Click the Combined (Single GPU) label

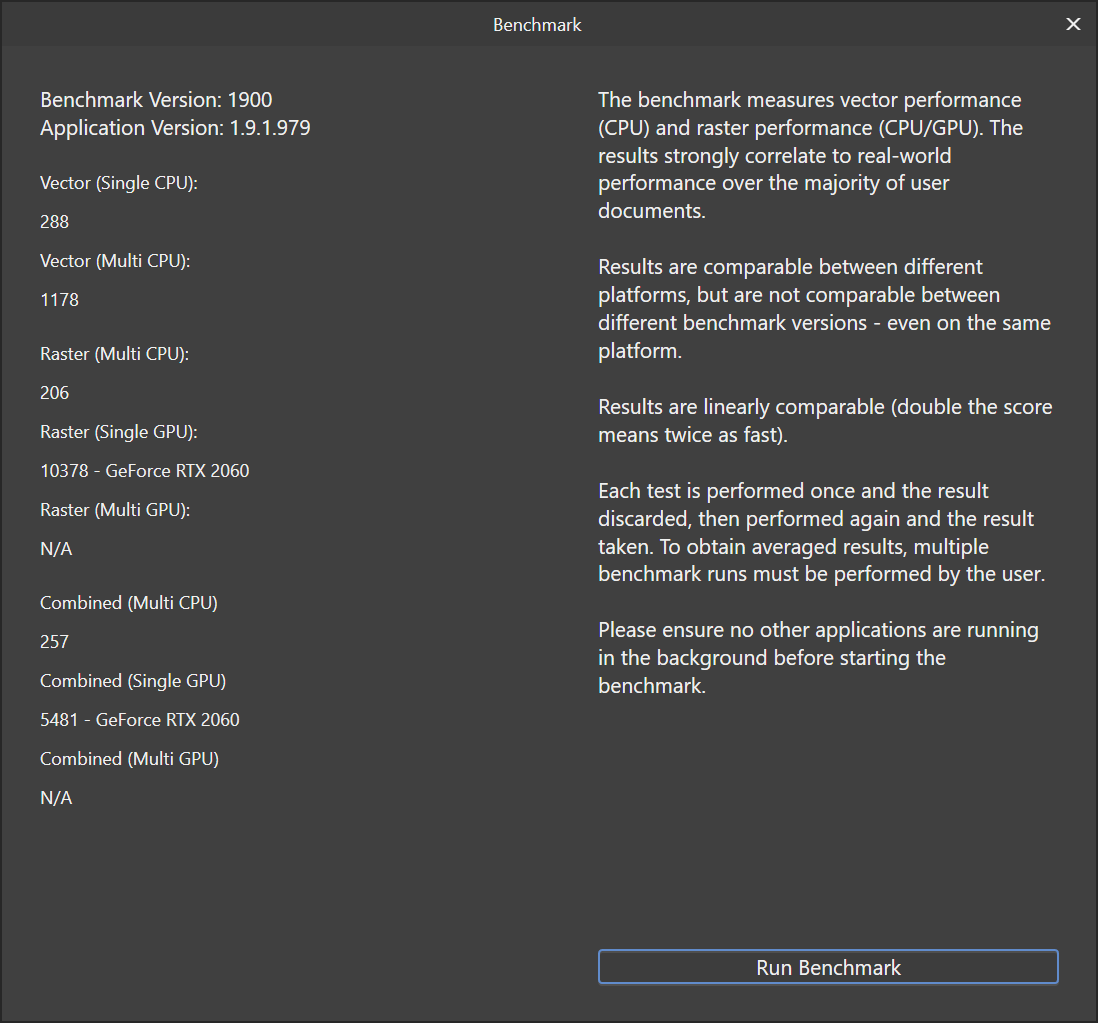133,681
